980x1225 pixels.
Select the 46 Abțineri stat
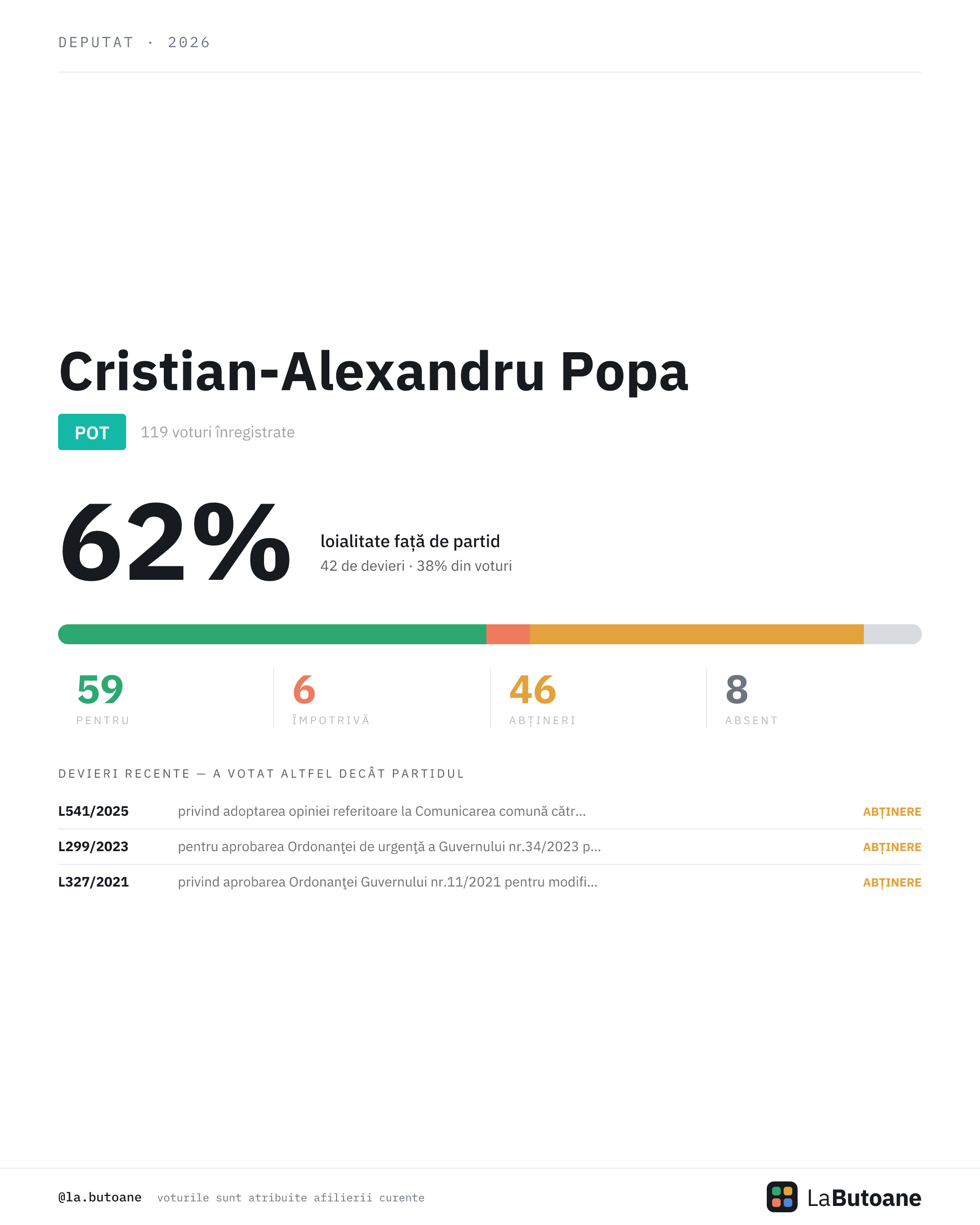(x=543, y=698)
